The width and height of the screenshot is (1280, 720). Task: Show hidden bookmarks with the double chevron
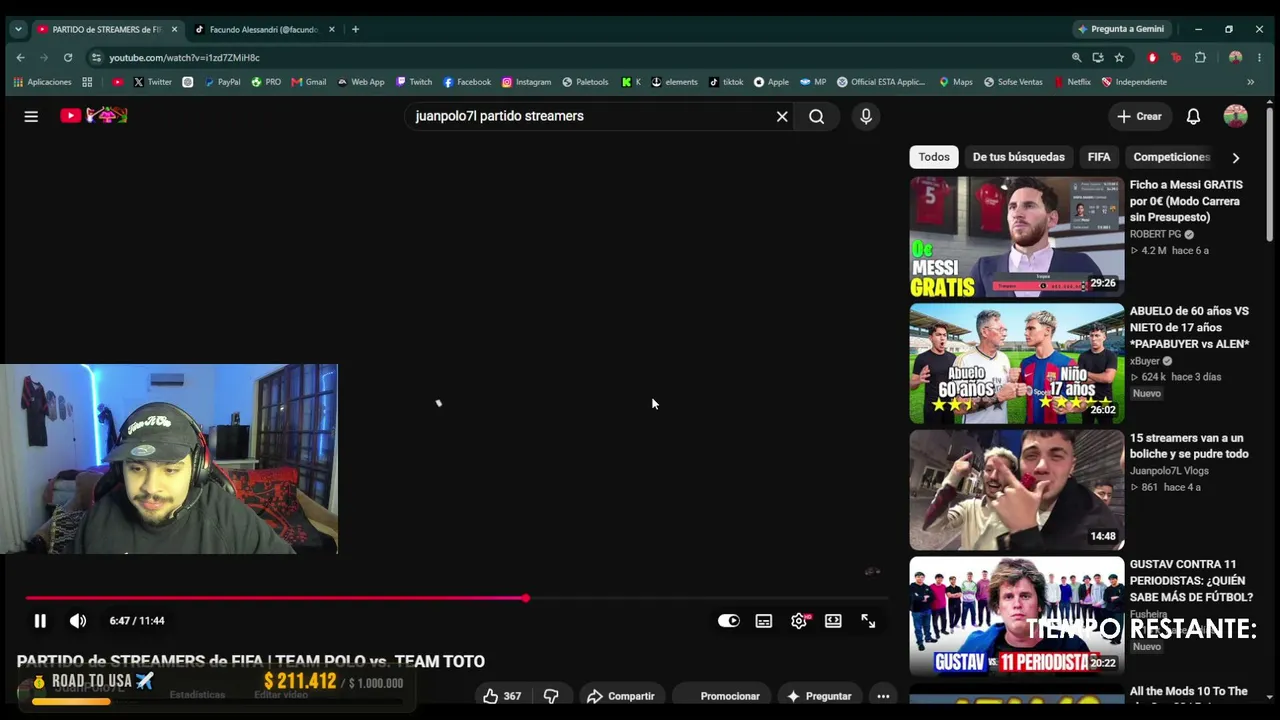pyautogui.click(x=1250, y=82)
